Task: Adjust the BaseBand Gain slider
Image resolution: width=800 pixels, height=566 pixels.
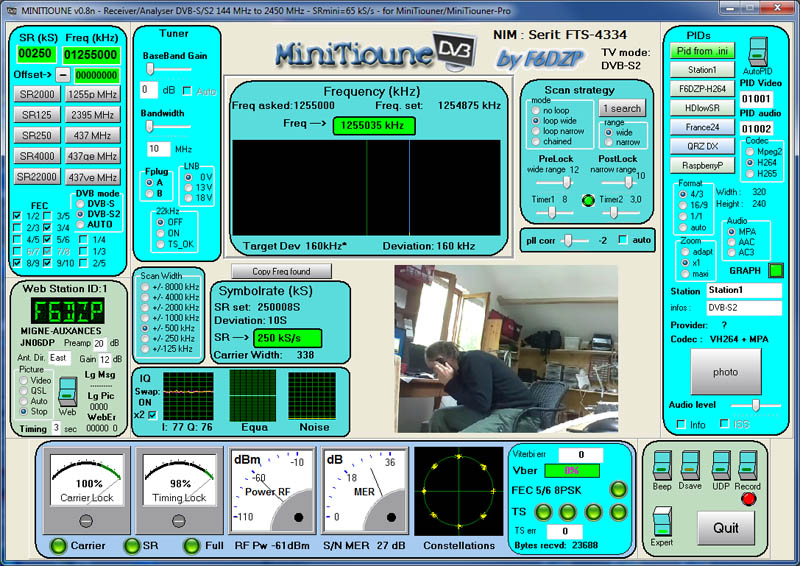Action: 167,69
